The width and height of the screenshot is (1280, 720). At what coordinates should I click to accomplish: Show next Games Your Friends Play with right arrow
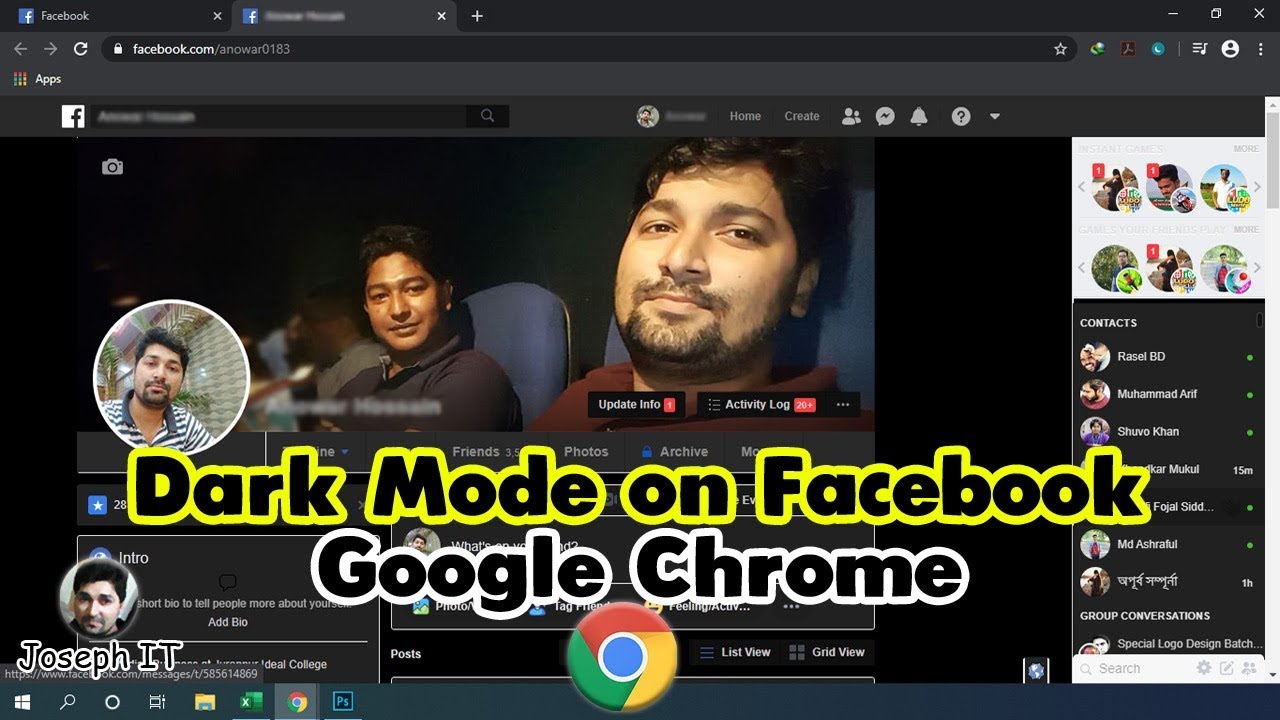coord(1258,269)
